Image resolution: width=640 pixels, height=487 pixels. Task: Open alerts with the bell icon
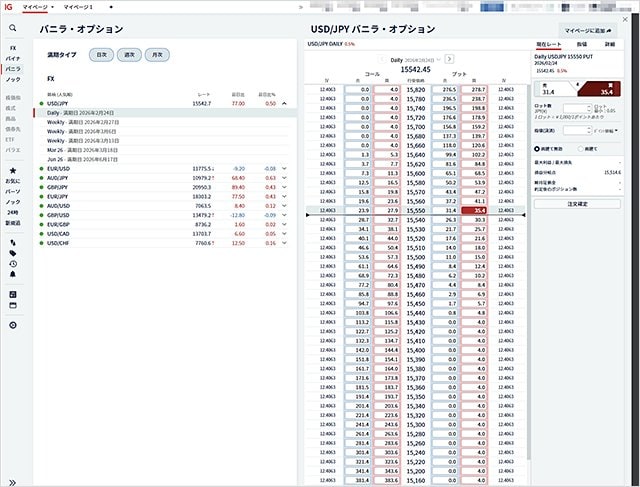coord(13,274)
